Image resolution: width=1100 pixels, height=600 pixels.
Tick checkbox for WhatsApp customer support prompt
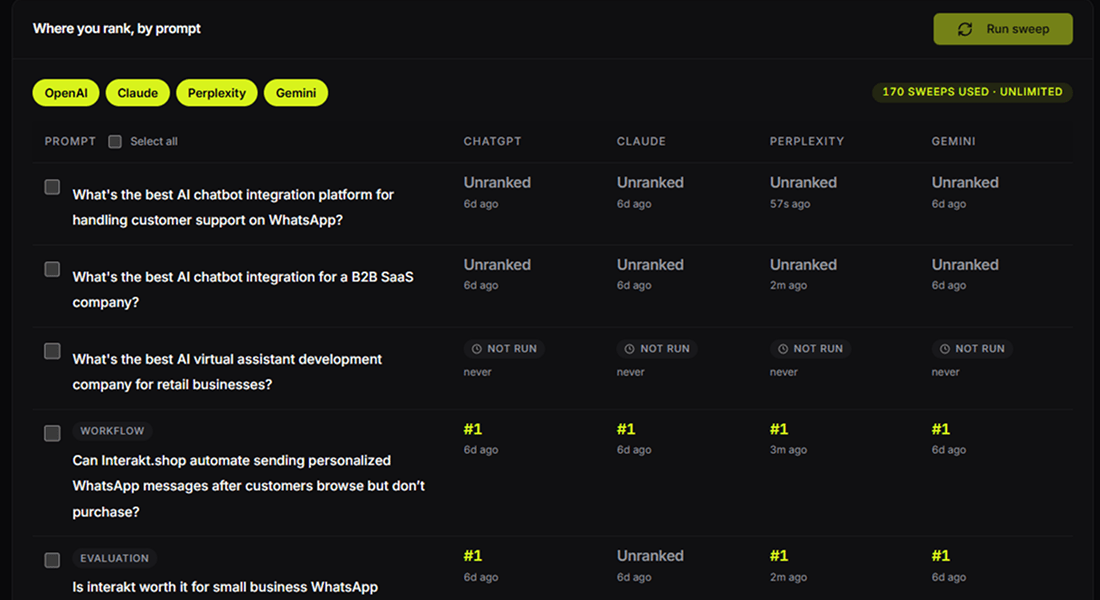[52, 187]
